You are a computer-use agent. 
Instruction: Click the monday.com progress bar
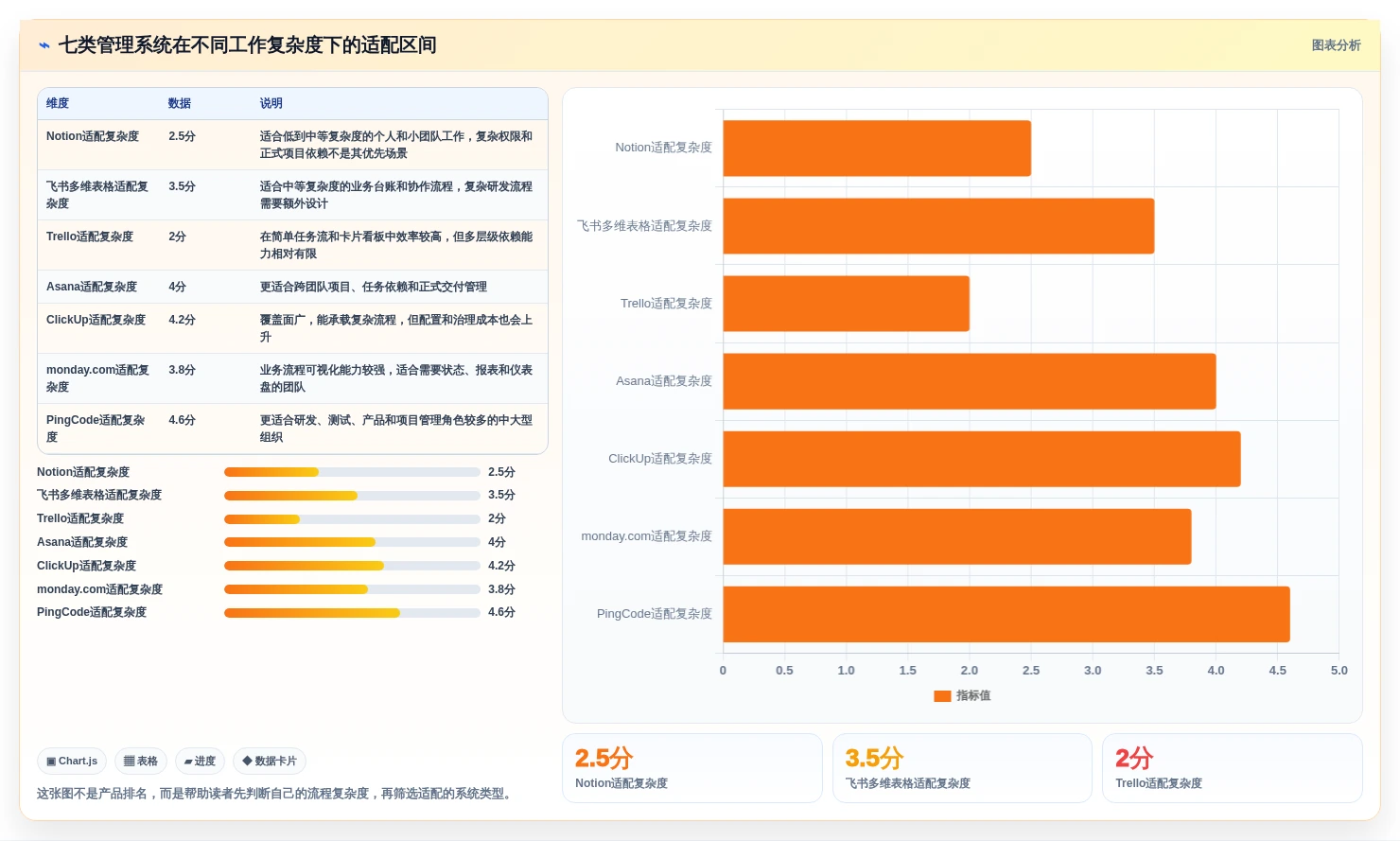[x=352, y=589]
